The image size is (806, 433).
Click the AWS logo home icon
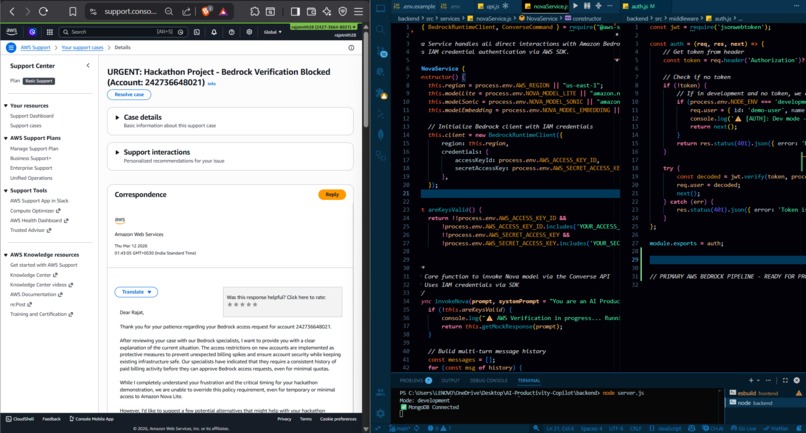(11, 32)
